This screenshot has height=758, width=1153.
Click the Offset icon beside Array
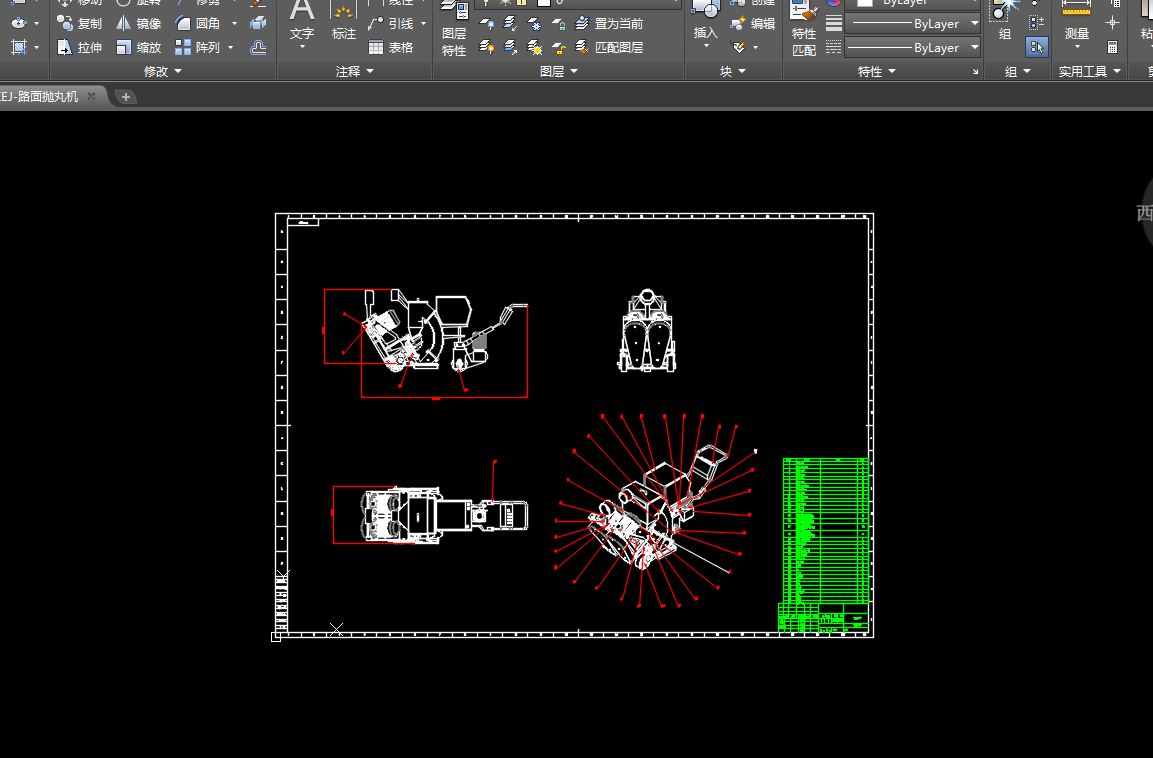coord(258,48)
